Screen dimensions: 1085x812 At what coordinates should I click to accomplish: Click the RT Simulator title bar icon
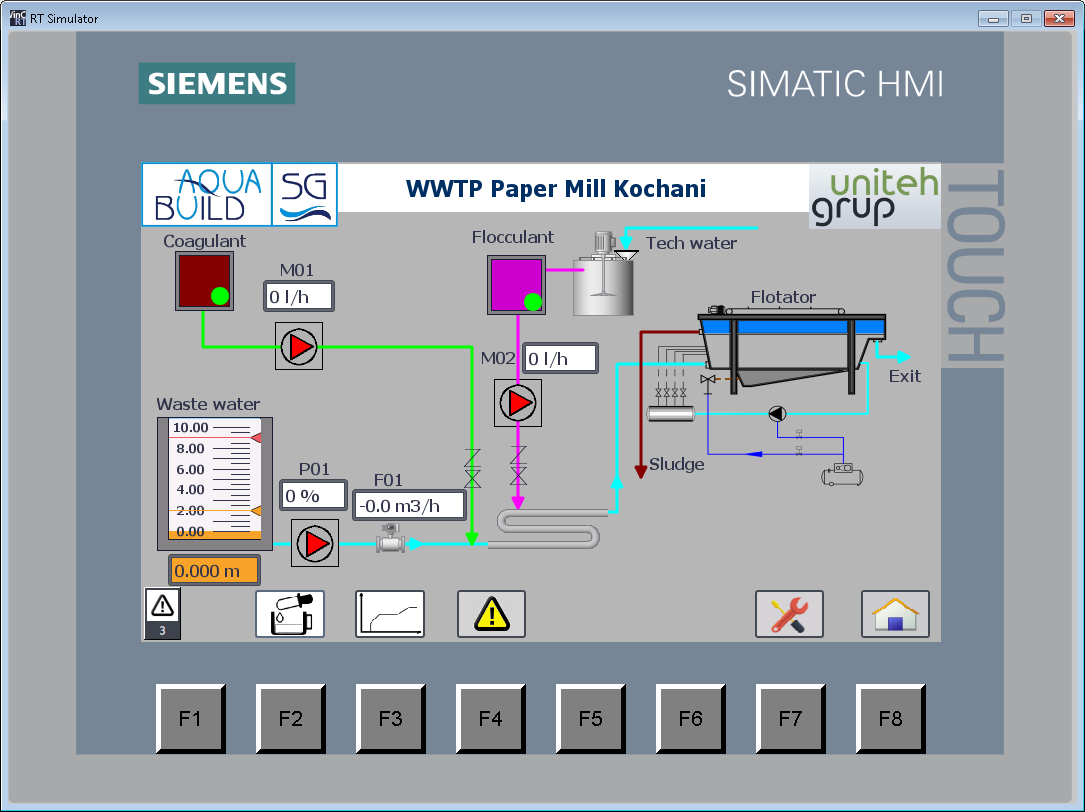(17, 18)
